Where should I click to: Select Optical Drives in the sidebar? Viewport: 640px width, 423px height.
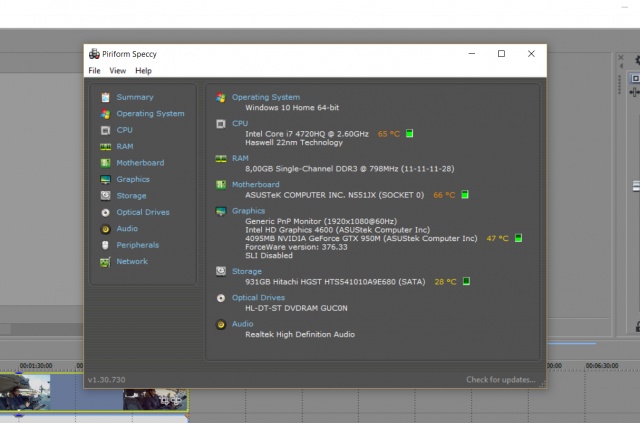(x=143, y=212)
